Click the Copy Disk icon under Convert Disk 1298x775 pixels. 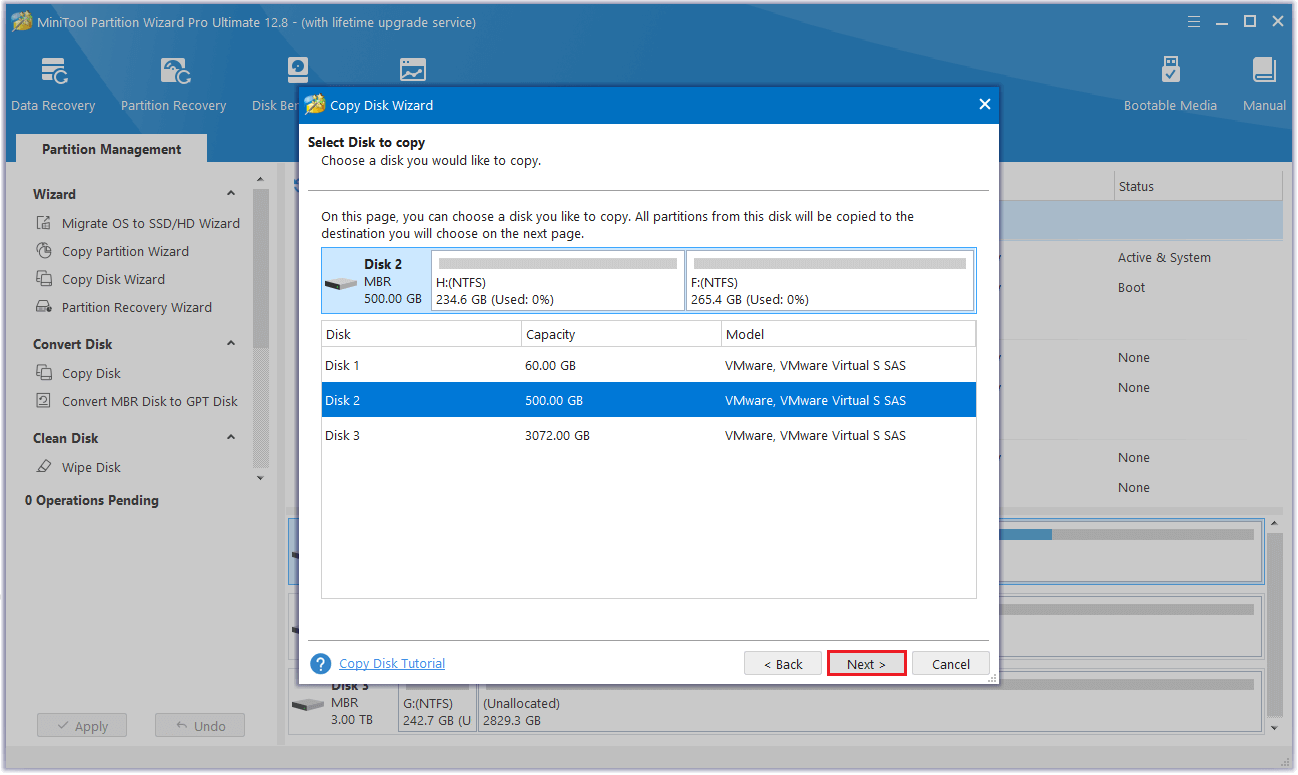(44, 373)
